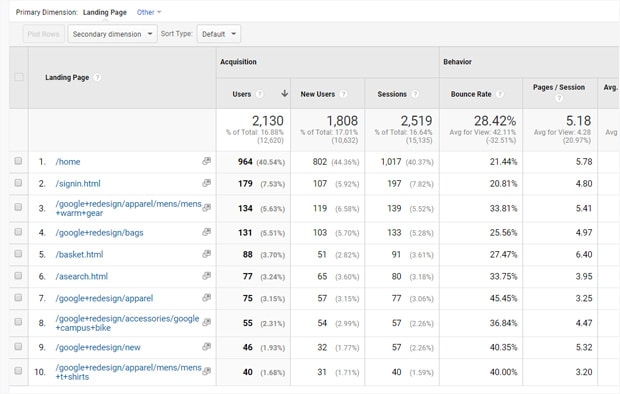This screenshot has height=394, width=620.
Task: Click the Behavior group header
Action: pos(457,62)
